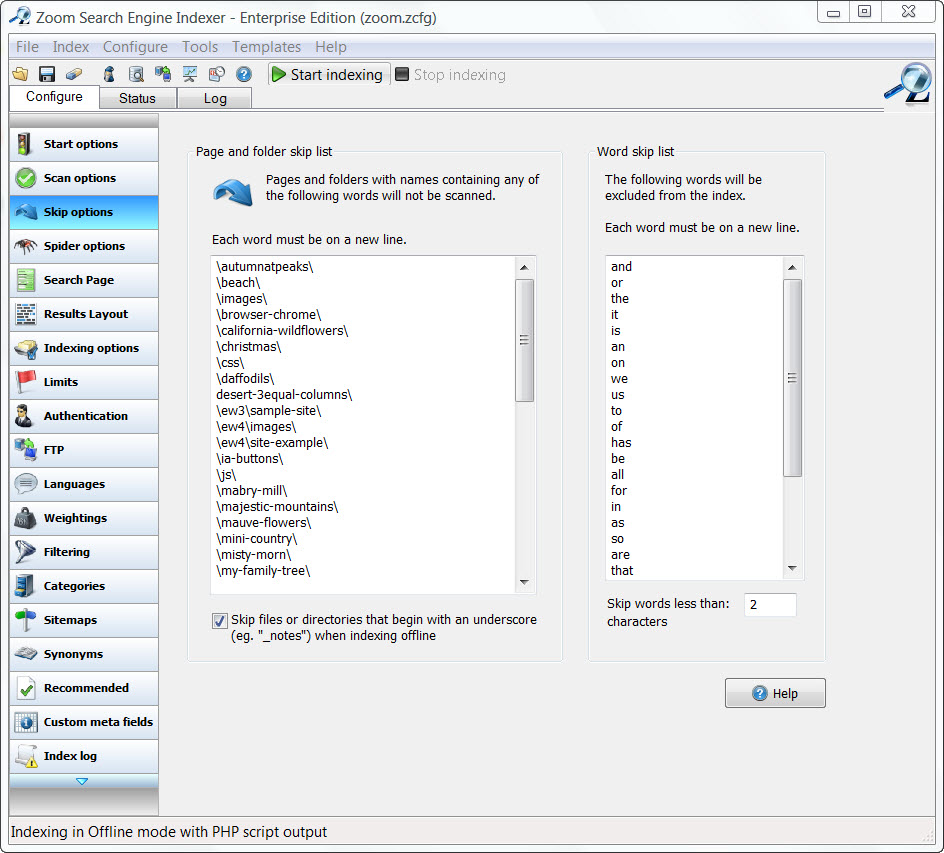Open Scan options section
Image resolution: width=944 pixels, height=853 pixels.
tap(84, 178)
